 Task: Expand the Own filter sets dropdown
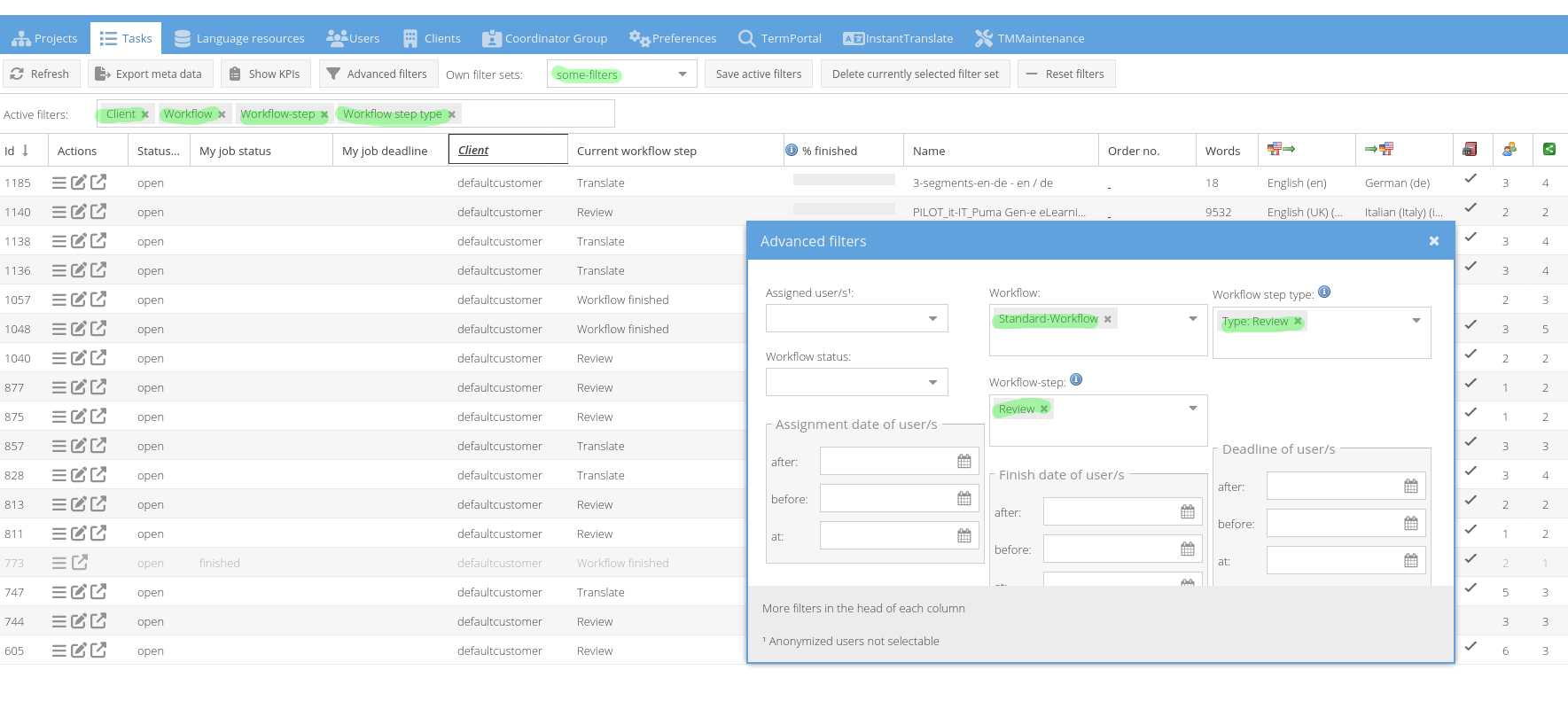682,74
